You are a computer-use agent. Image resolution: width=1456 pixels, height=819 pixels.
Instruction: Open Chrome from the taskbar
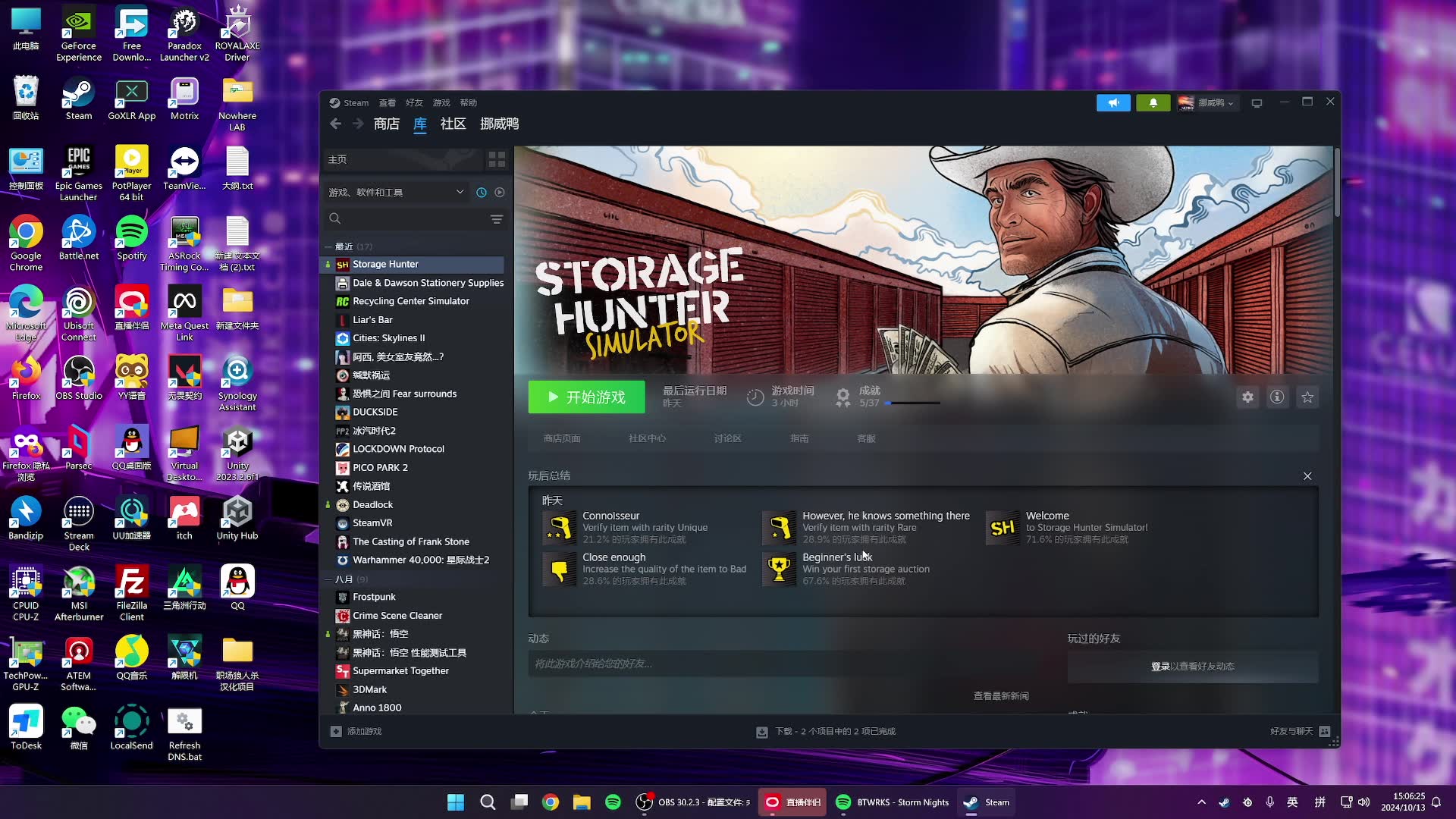coord(551,802)
